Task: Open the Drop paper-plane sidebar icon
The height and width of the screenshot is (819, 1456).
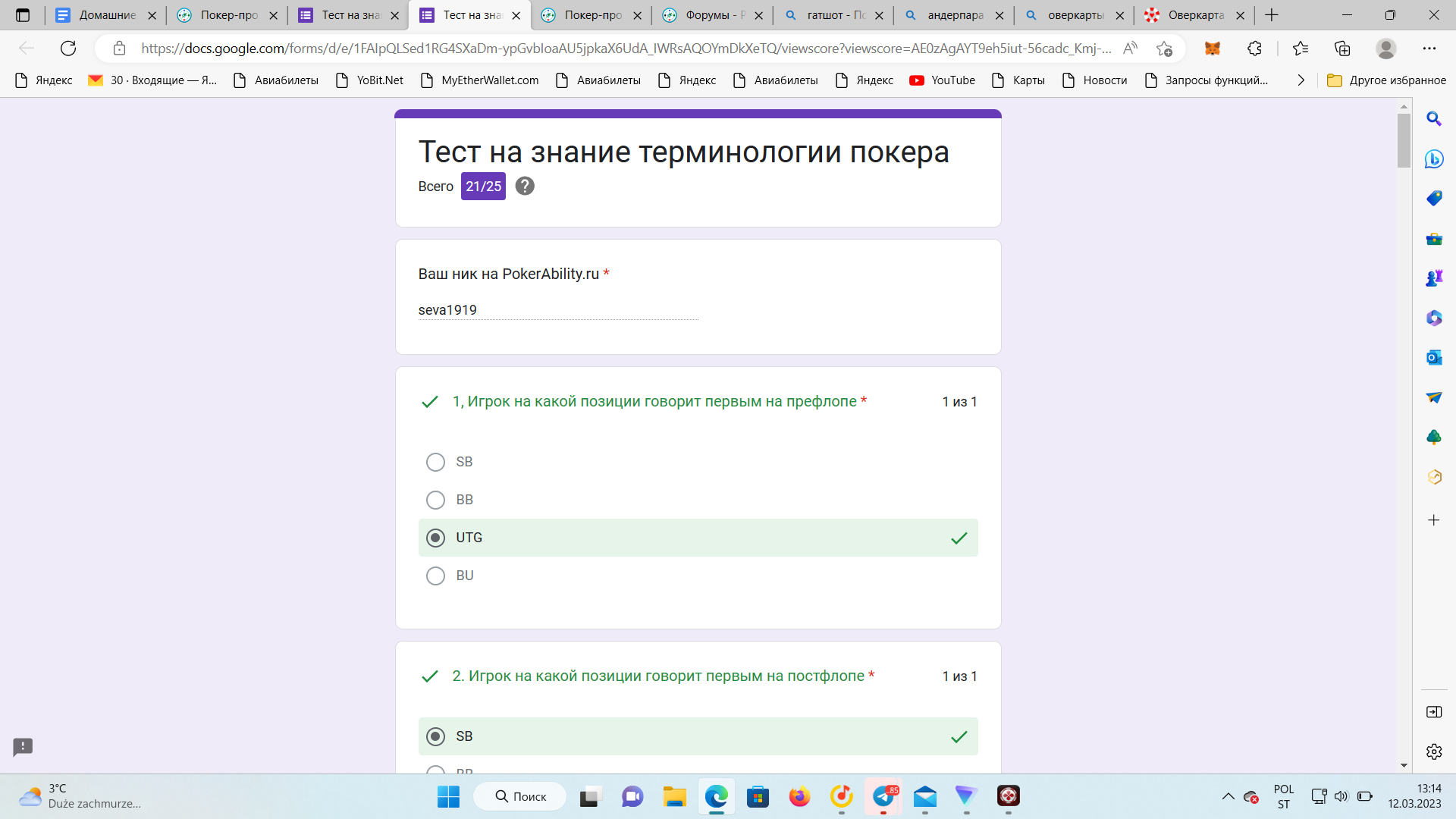Action: click(x=1434, y=397)
